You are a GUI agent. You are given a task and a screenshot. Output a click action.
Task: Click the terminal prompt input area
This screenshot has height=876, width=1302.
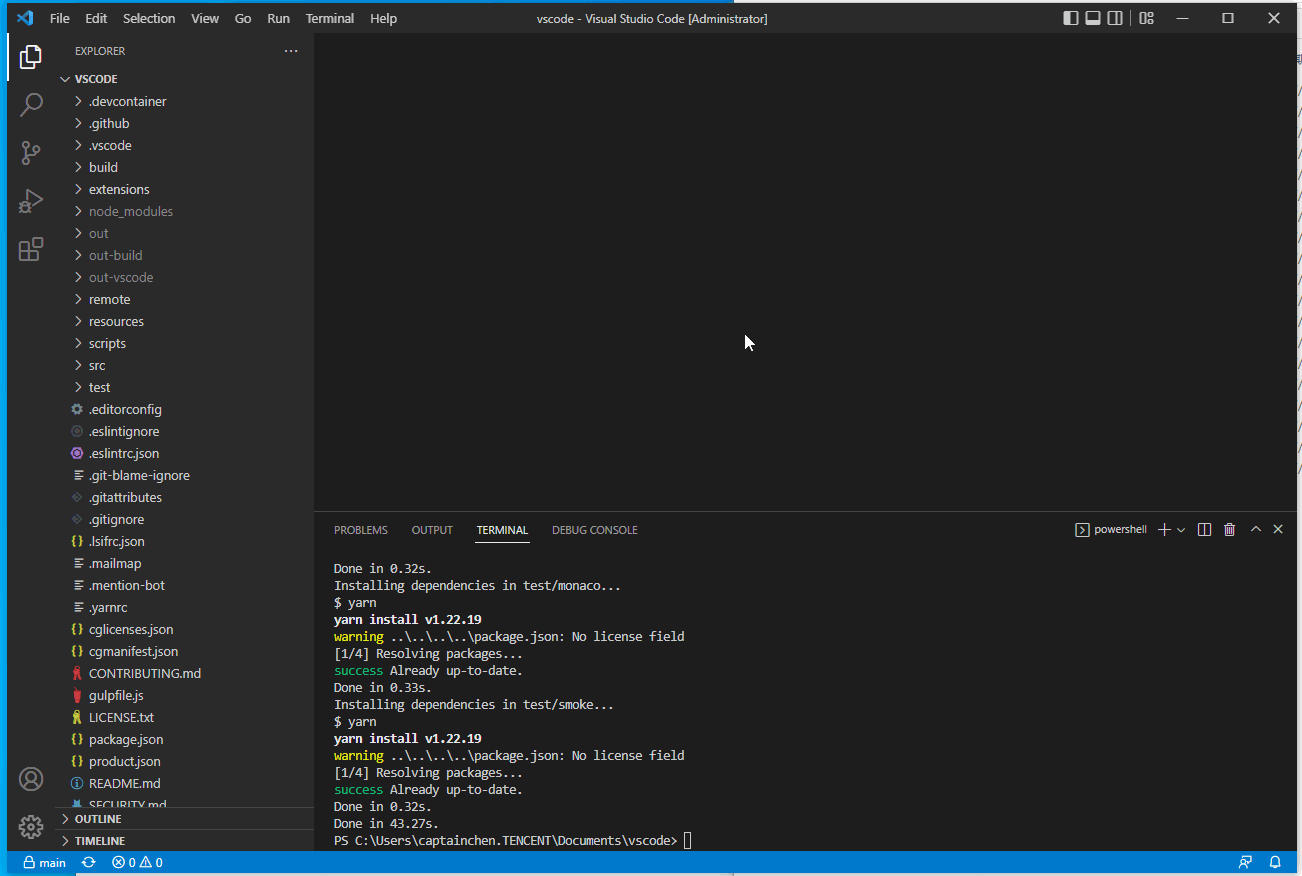click(x=687, y=840)
